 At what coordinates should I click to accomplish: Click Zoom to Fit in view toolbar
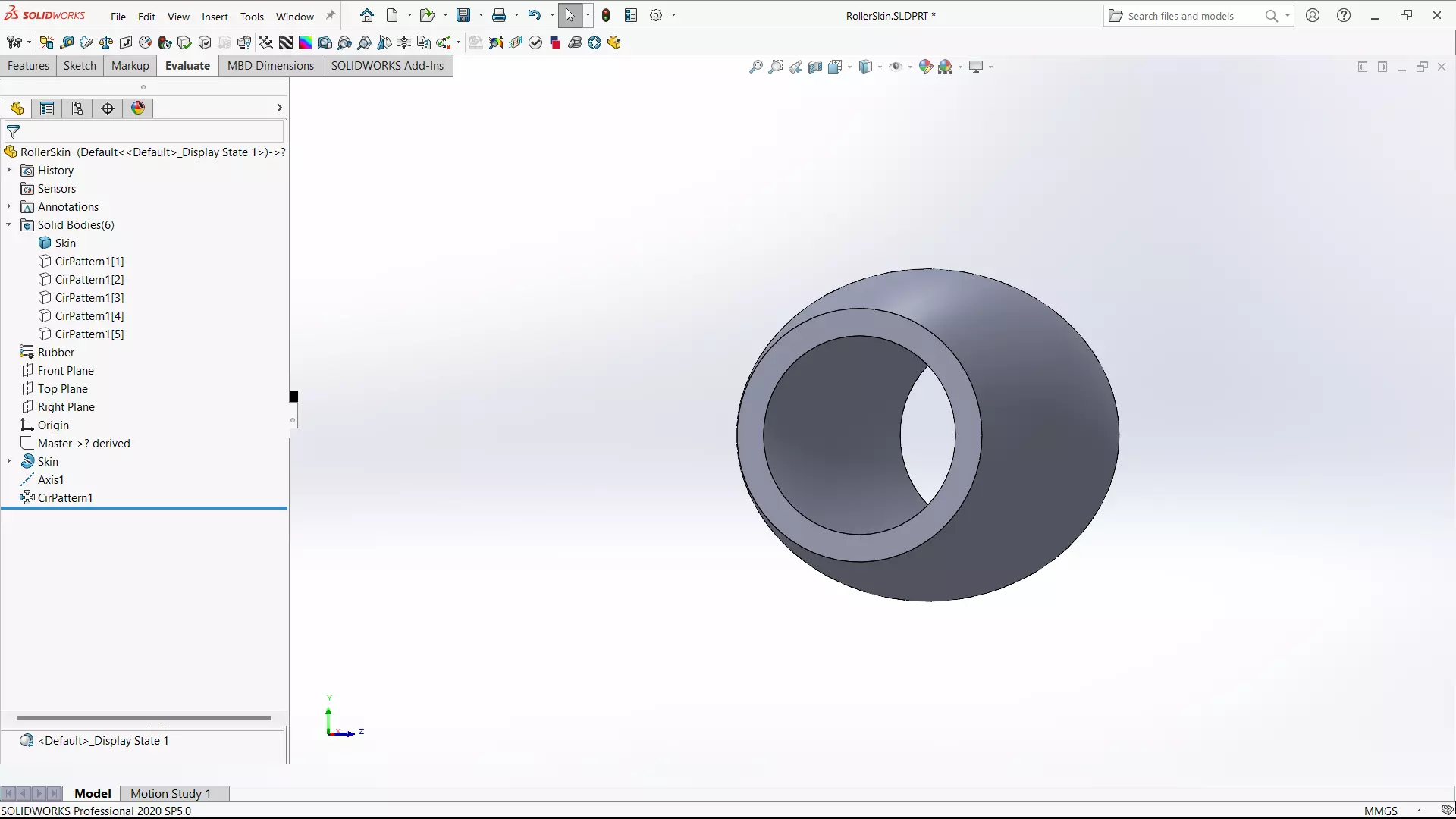(x=756, y=67)
